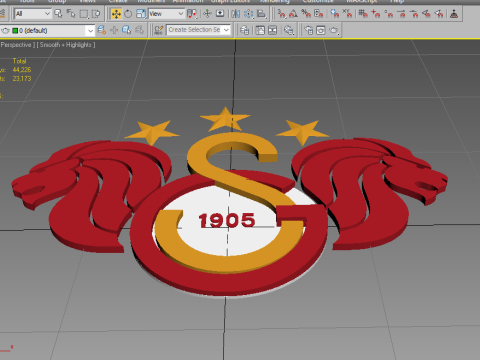Click the Create Selection Set field
This screenshot has width=480, height=360.
coord(194,30)
